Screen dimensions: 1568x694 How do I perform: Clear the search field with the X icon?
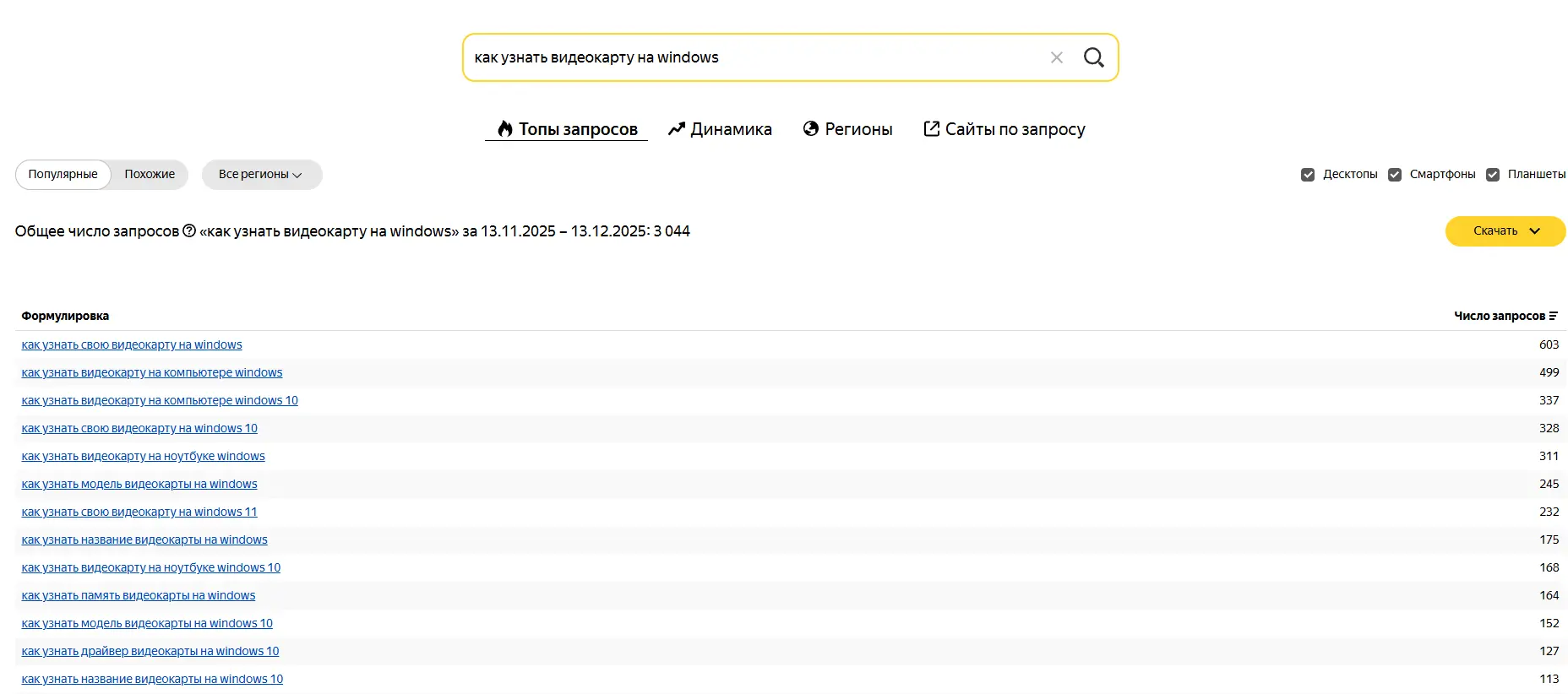point(1056,57)
